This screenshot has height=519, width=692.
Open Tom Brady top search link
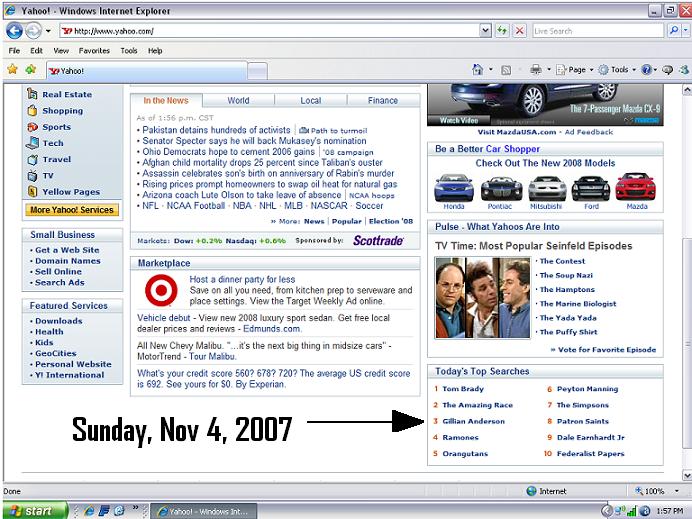point(463,389)
